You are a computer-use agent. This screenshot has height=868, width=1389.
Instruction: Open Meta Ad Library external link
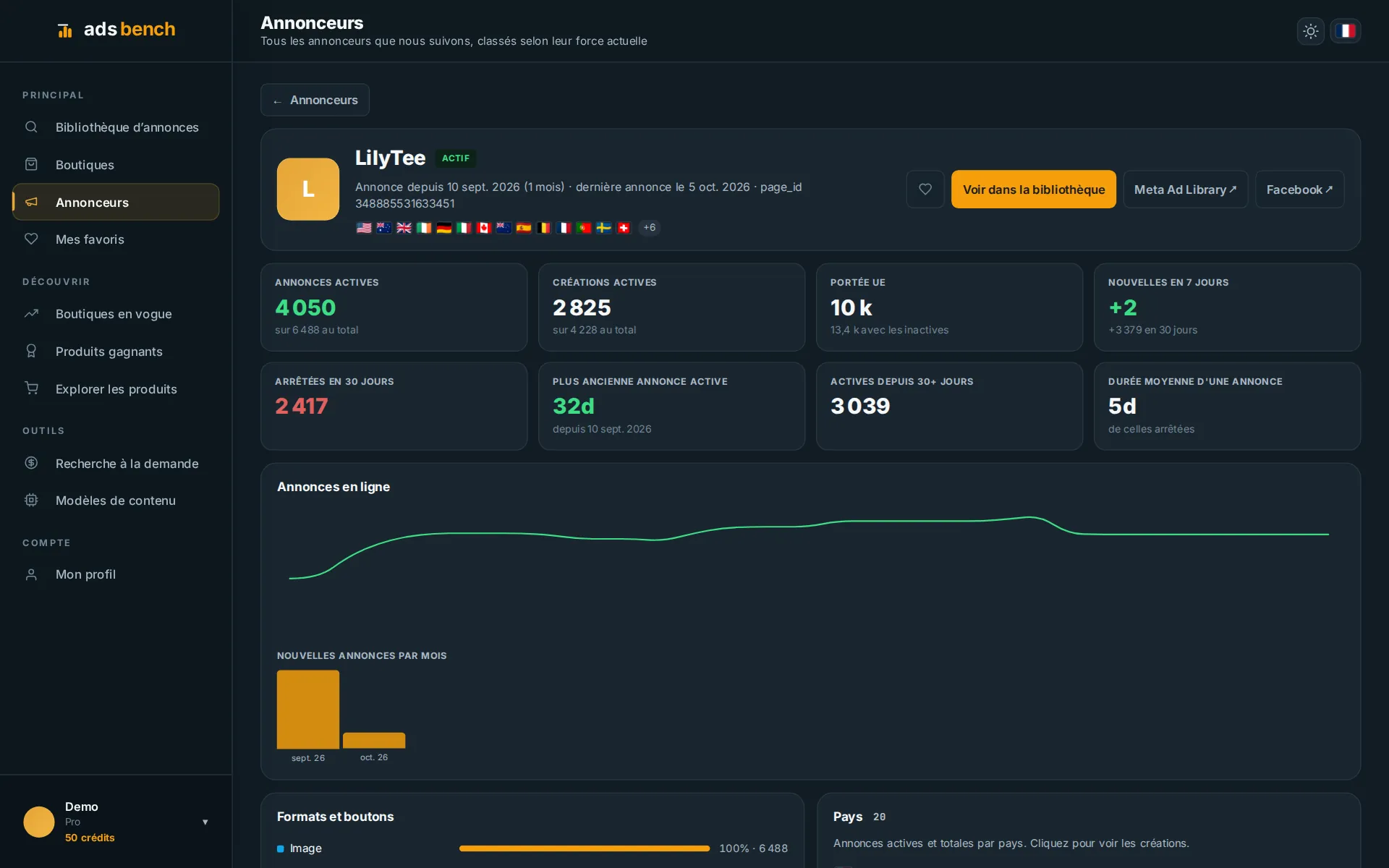click(x=1185, y=190)
